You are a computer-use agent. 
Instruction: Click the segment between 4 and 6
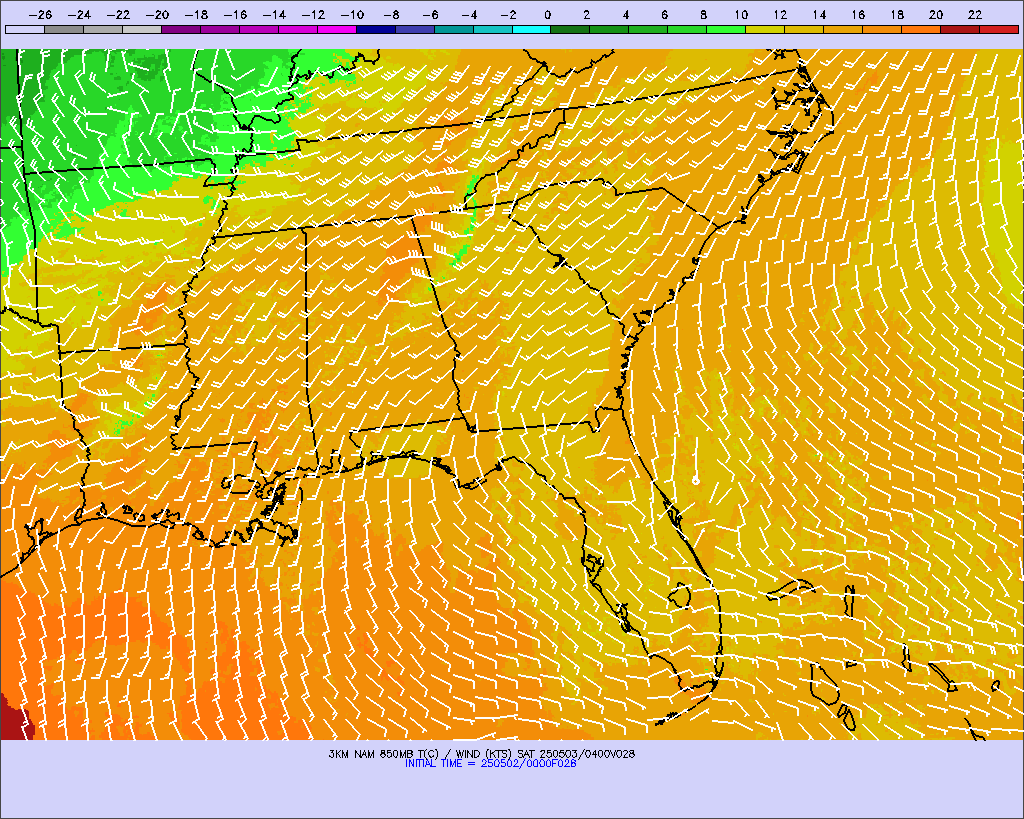[648, 29]
